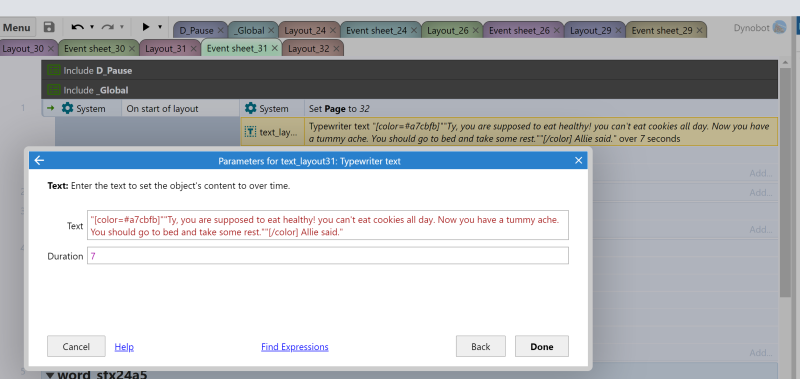
Task: Click into the Text parameter field
Action: [x=328, y=225]
